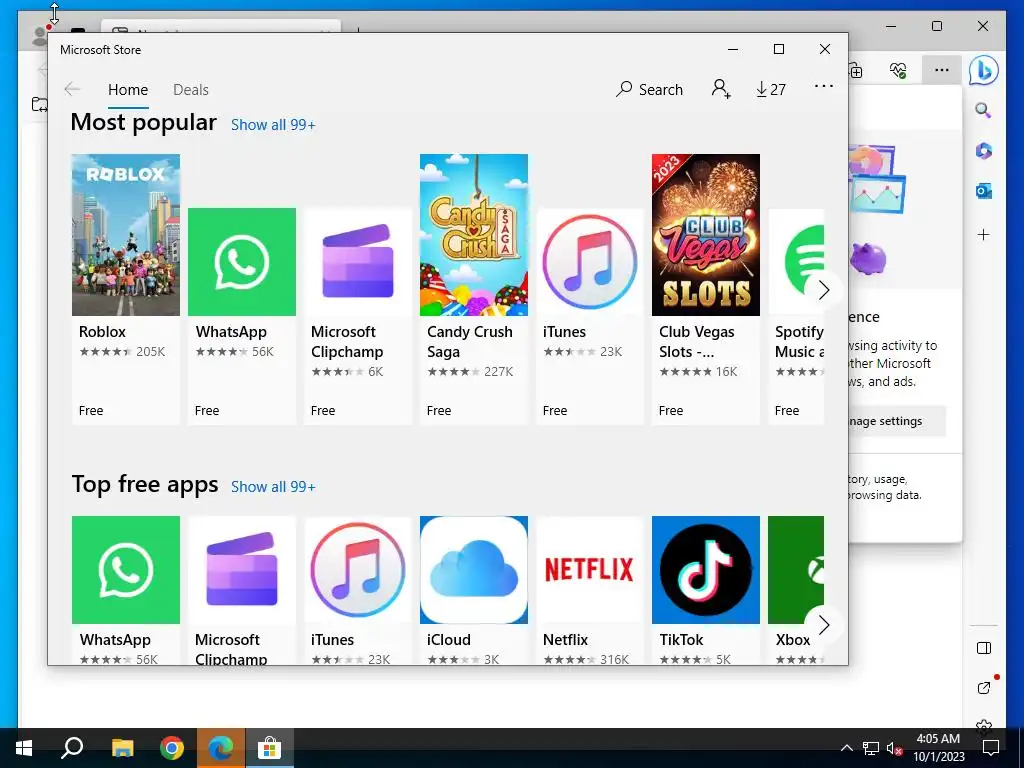Select WhatsApp icon in Most popular row
This screenshot has width=1024, height=768.
pos(242,262)
